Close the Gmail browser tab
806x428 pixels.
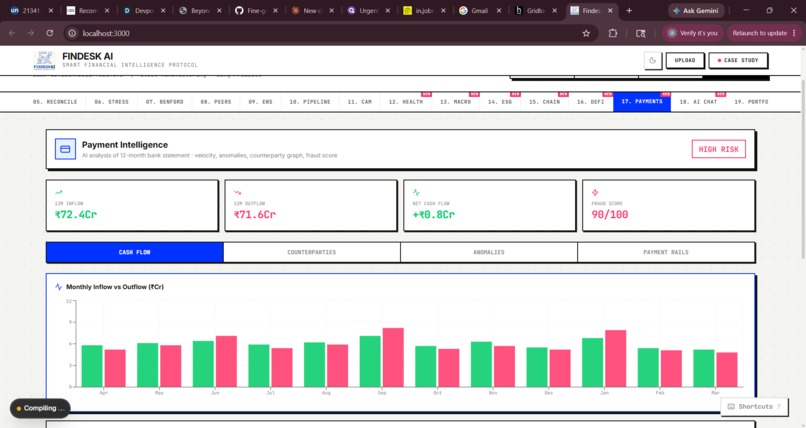(x=499, y=11)
